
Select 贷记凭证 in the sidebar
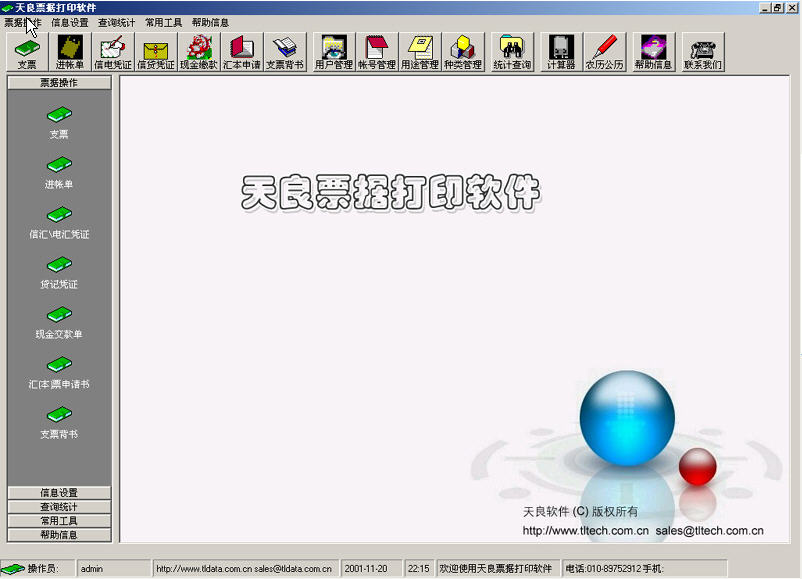(59, 273)
